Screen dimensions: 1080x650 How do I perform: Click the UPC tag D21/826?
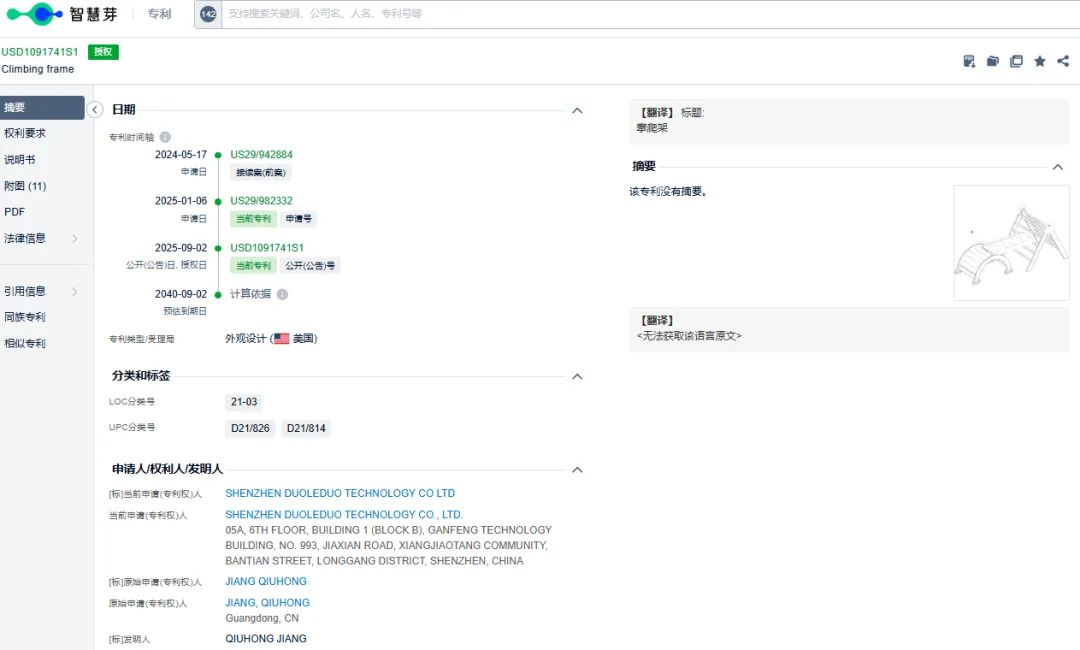pos(250,428)
